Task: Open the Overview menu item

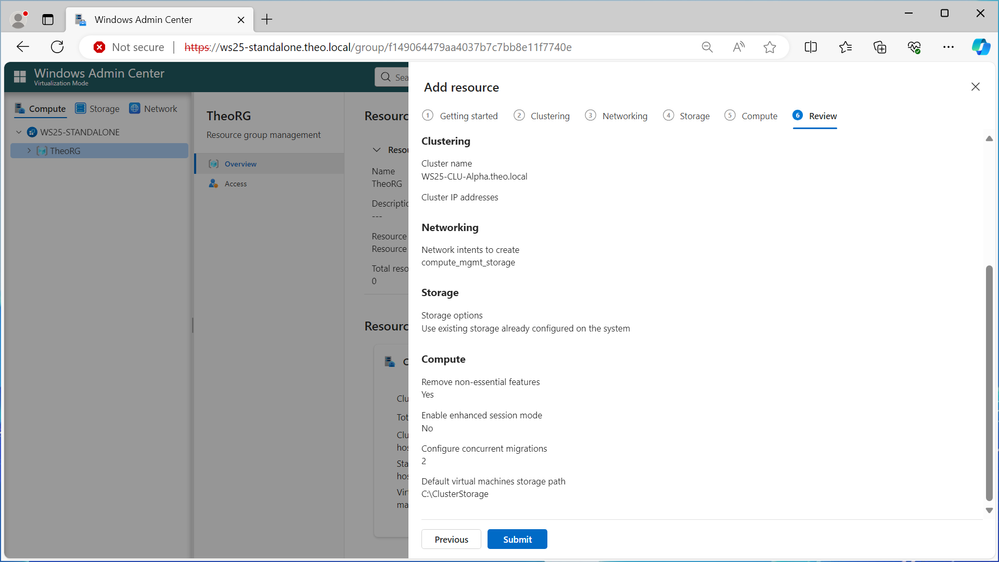Action: pos(269,164)
